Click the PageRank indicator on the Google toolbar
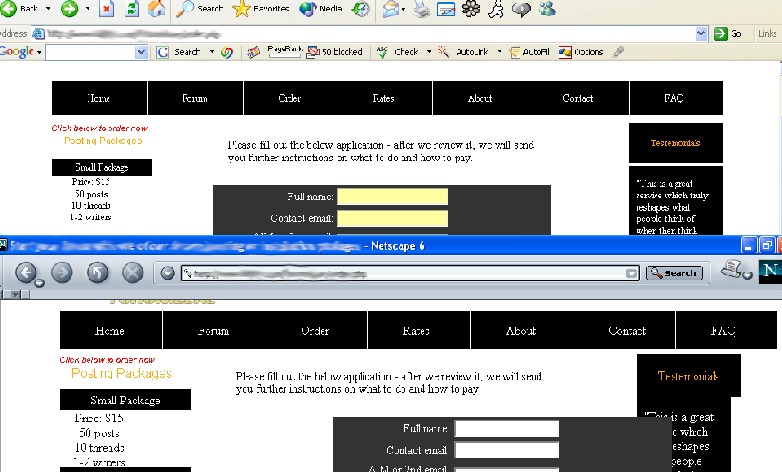The image size is (782, 472). pos(285,51)
